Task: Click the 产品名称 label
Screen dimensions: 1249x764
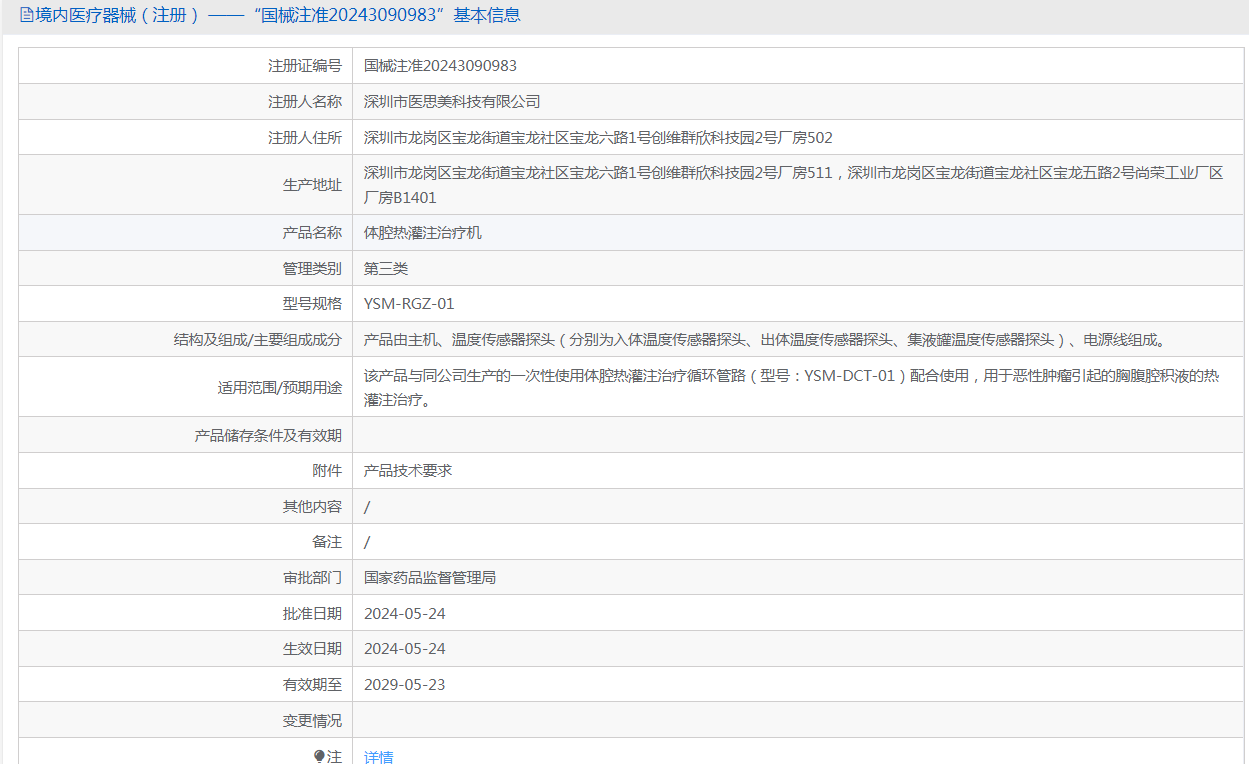Action: (312, 233)
